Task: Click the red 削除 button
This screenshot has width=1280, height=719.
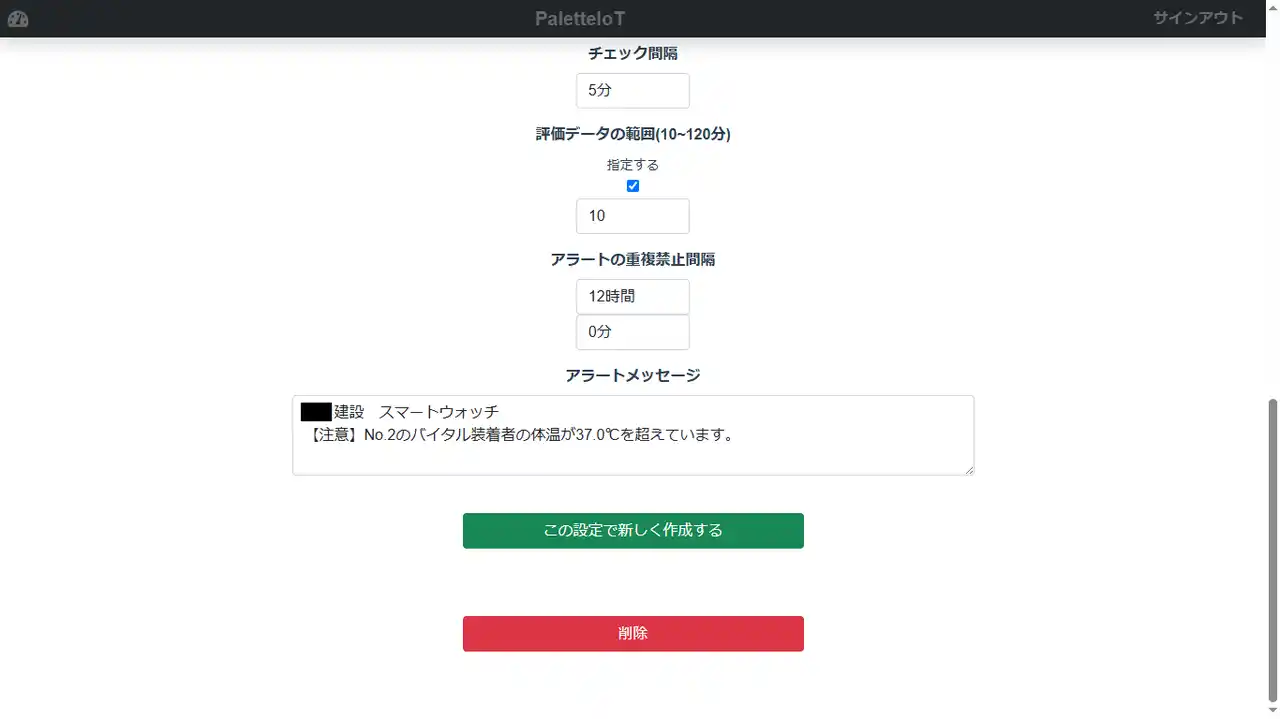Action: click(x=633, y=634)
